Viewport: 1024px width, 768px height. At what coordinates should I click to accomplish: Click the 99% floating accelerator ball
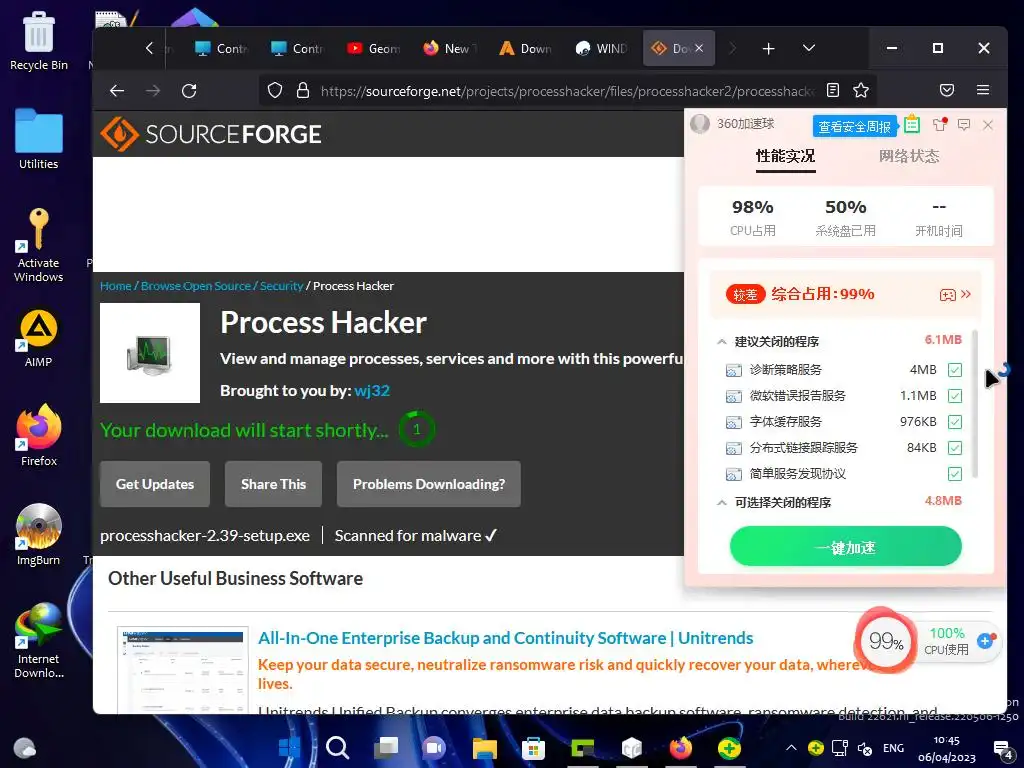(x=886, y=641)
